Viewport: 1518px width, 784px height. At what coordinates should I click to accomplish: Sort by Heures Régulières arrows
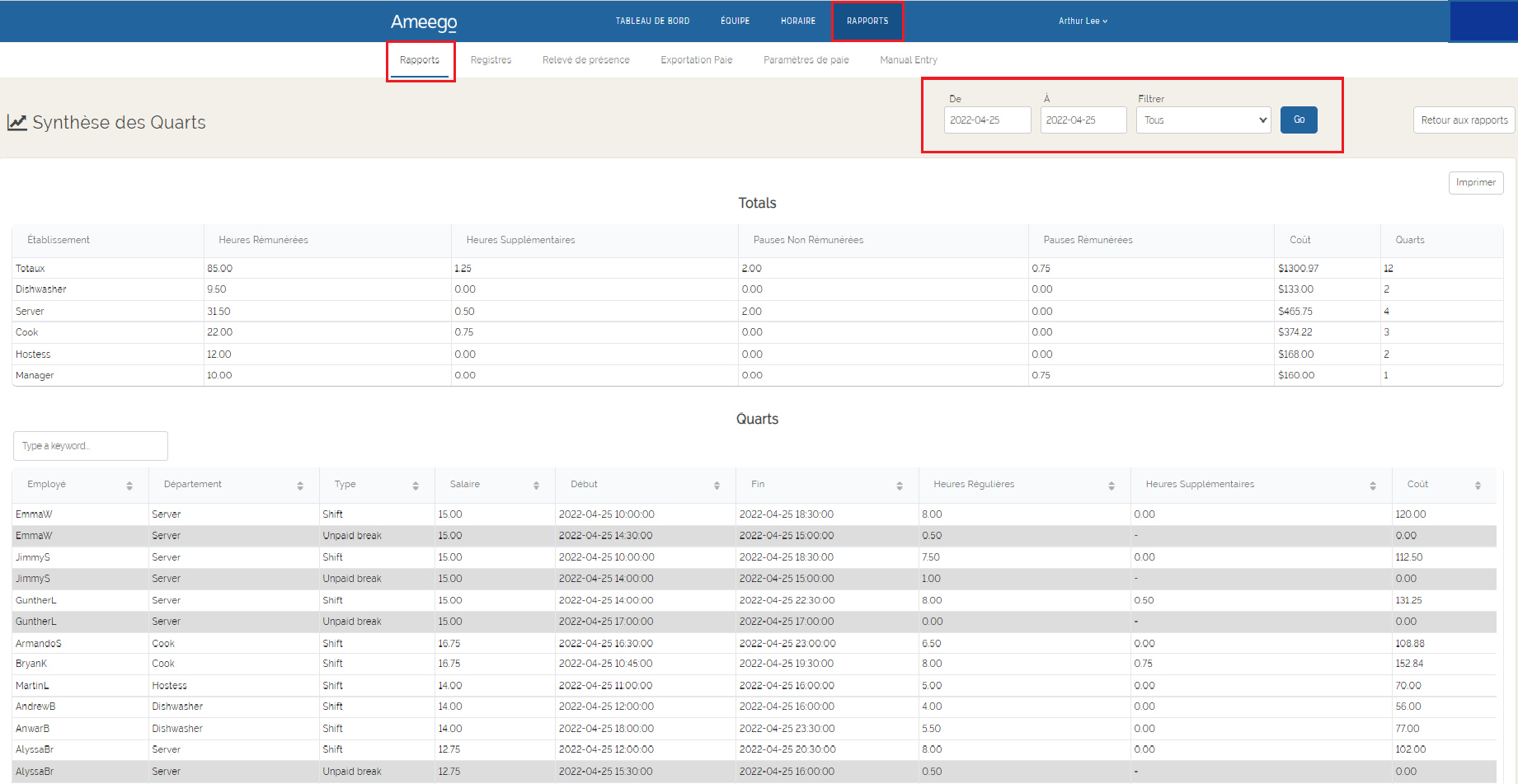click(1111, 486)
